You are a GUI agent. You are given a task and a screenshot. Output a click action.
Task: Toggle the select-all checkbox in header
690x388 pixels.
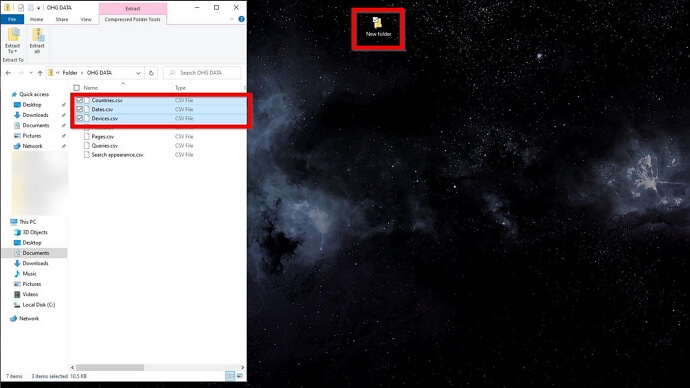[77, 88]
